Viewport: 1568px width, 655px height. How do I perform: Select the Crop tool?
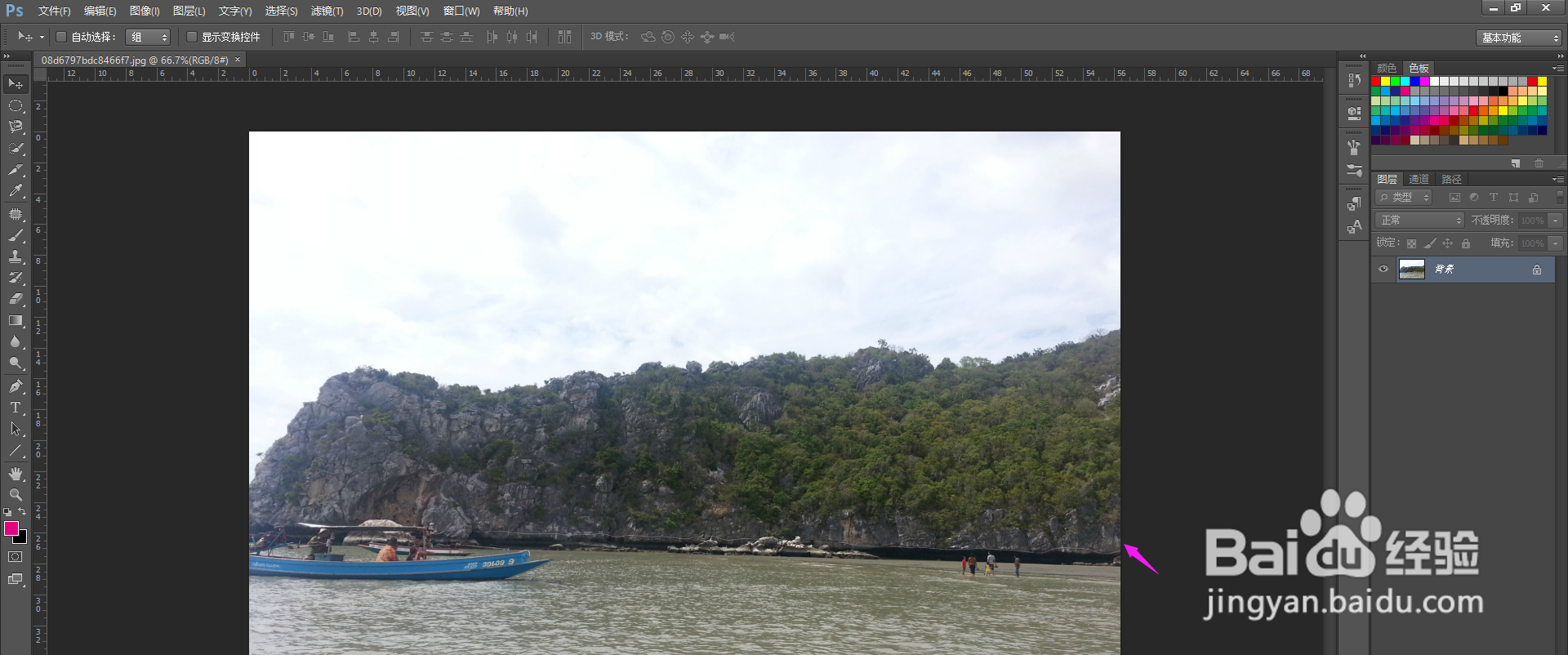pyautogui.click(x=16, y=170)
